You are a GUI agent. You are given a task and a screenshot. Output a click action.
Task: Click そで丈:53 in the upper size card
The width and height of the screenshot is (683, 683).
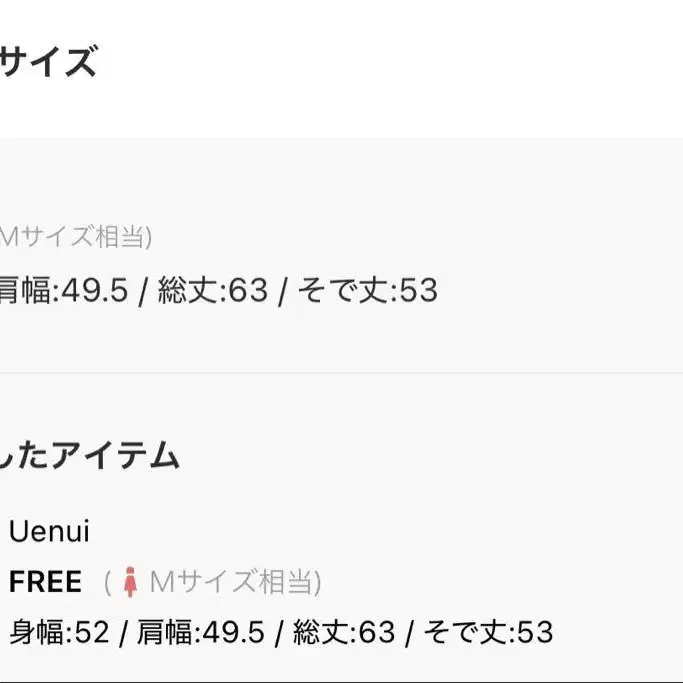(368, 291)
